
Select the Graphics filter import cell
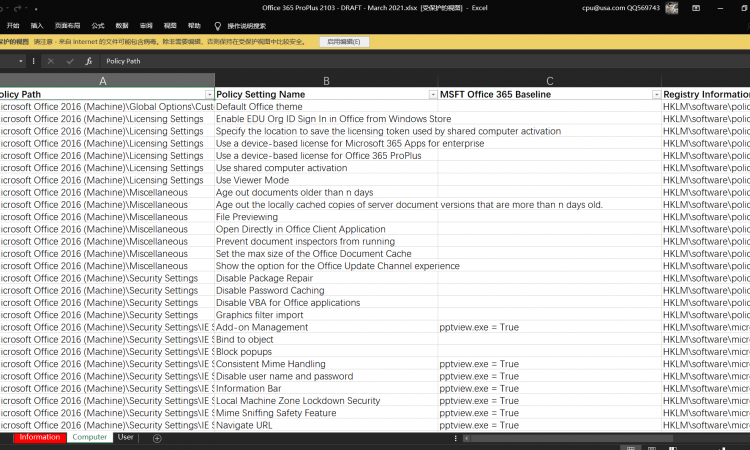coord(326,315)
